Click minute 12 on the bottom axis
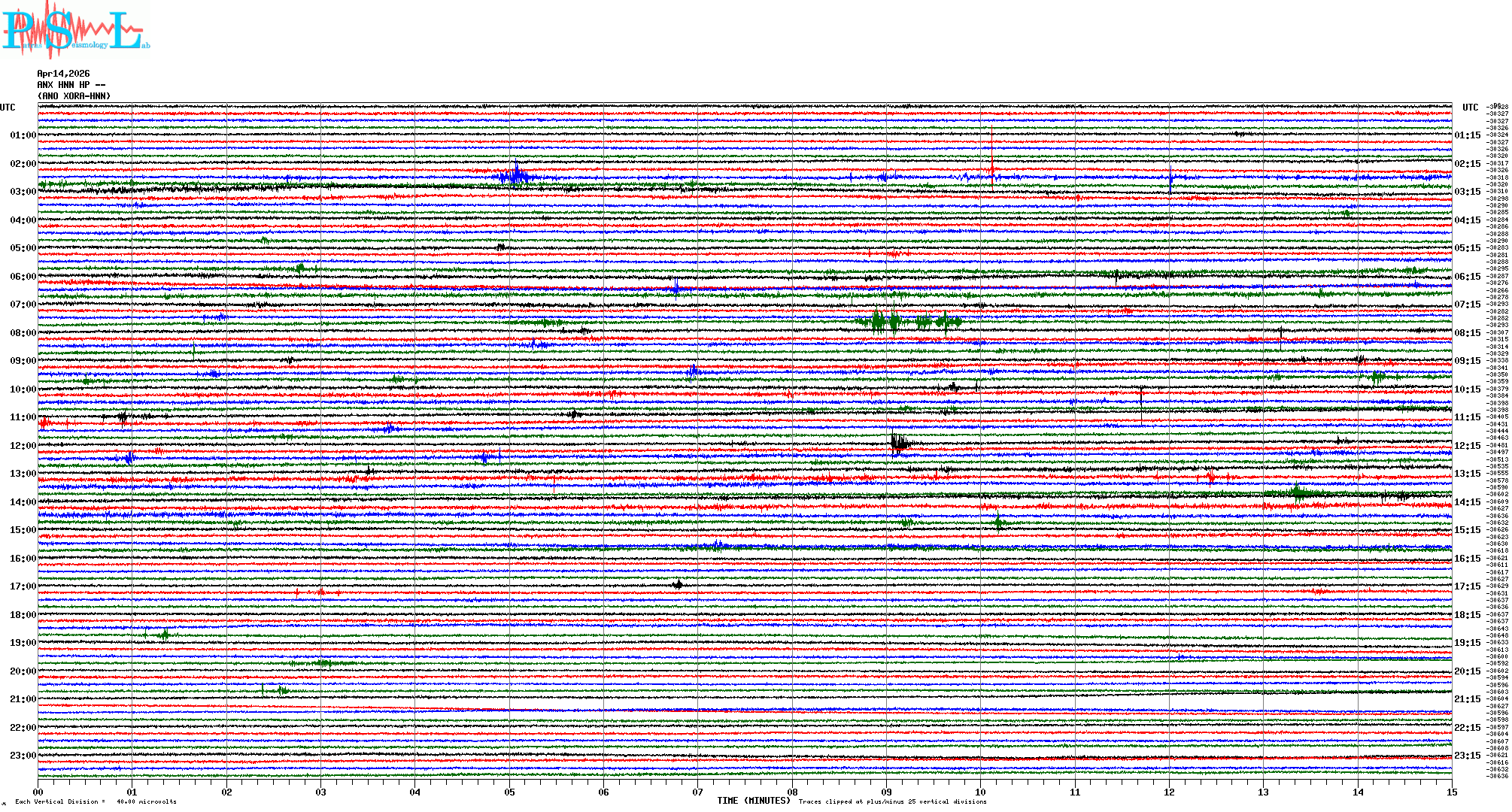 1169,792
